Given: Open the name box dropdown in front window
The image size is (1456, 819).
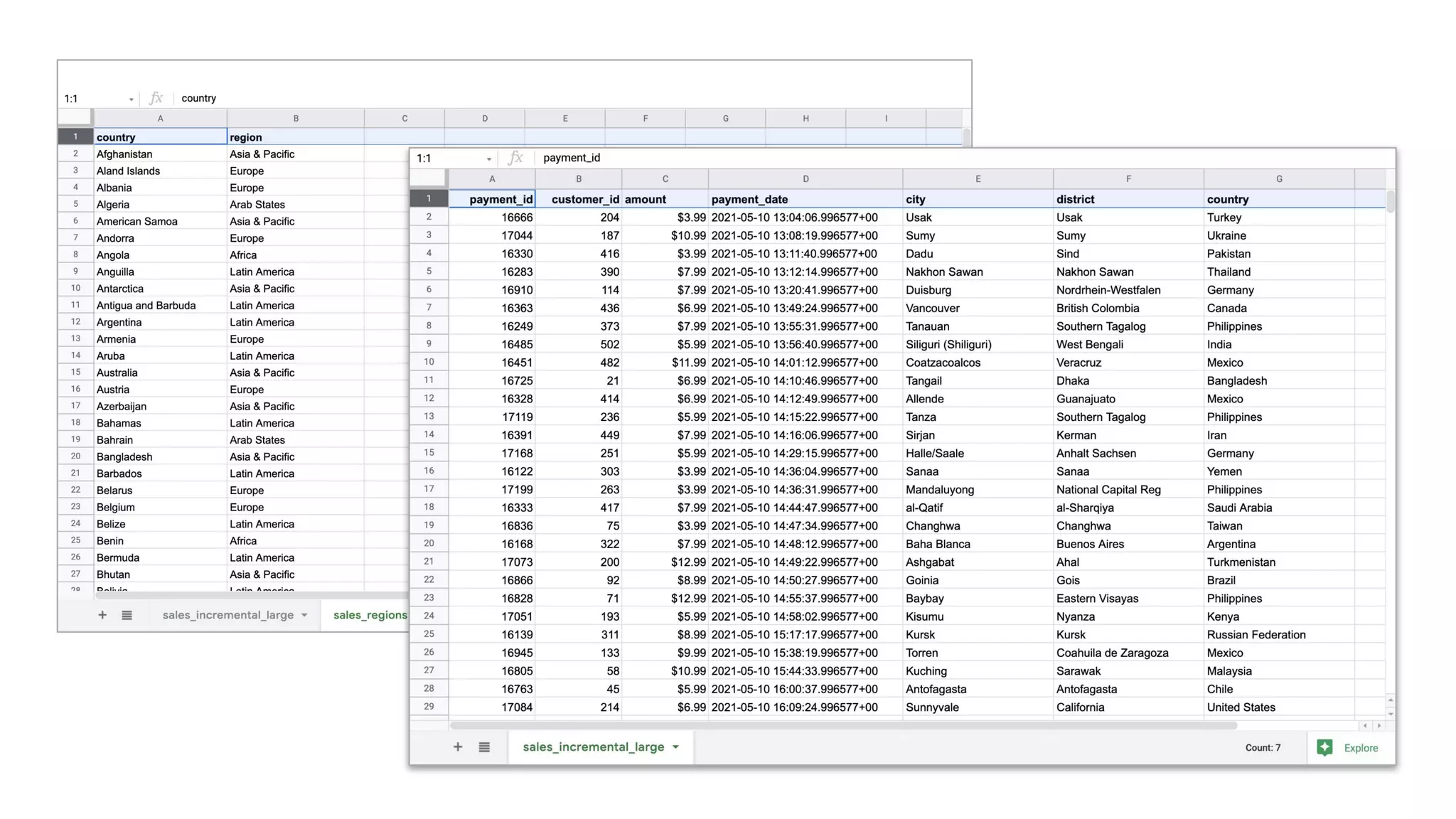Looking at the screenshot, I should [489, 159].
